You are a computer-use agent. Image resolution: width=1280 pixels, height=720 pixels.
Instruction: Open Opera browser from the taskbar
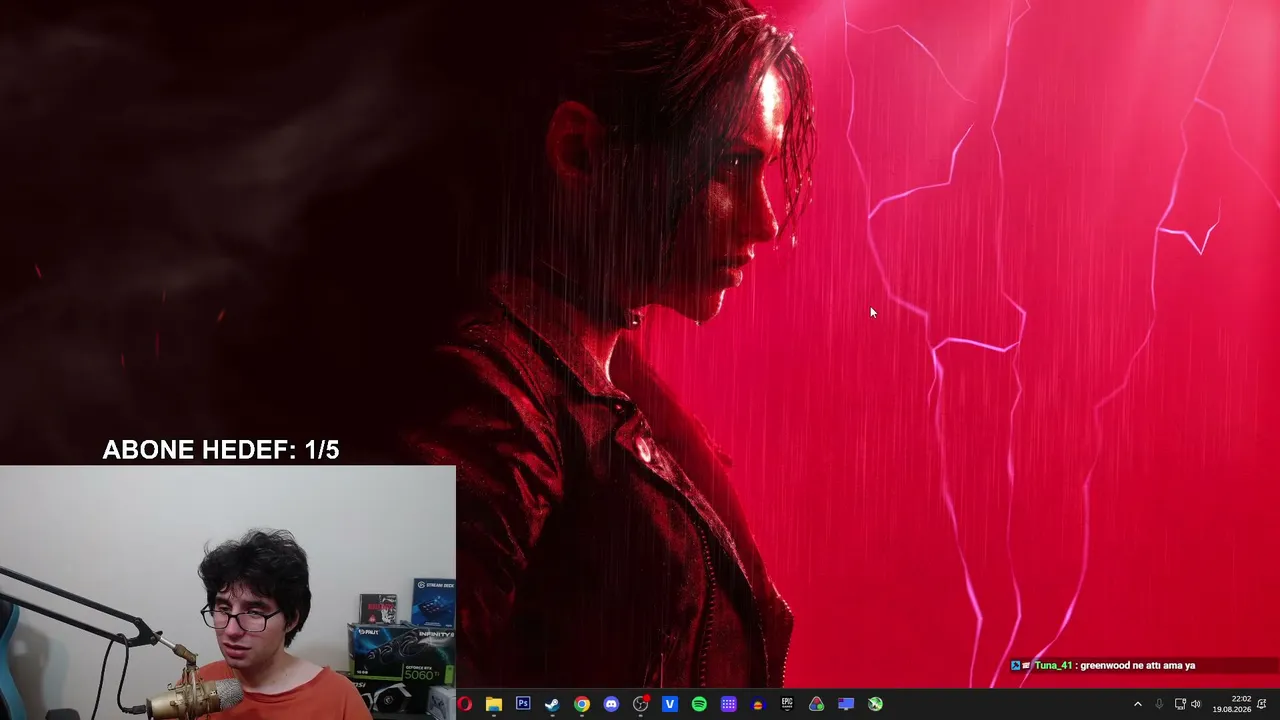[465, 704]
